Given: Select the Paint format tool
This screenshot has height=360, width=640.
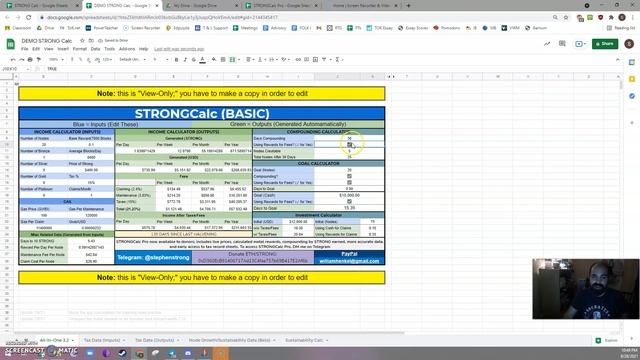Looking at the screenshot, I should click(x=39, y=60).
